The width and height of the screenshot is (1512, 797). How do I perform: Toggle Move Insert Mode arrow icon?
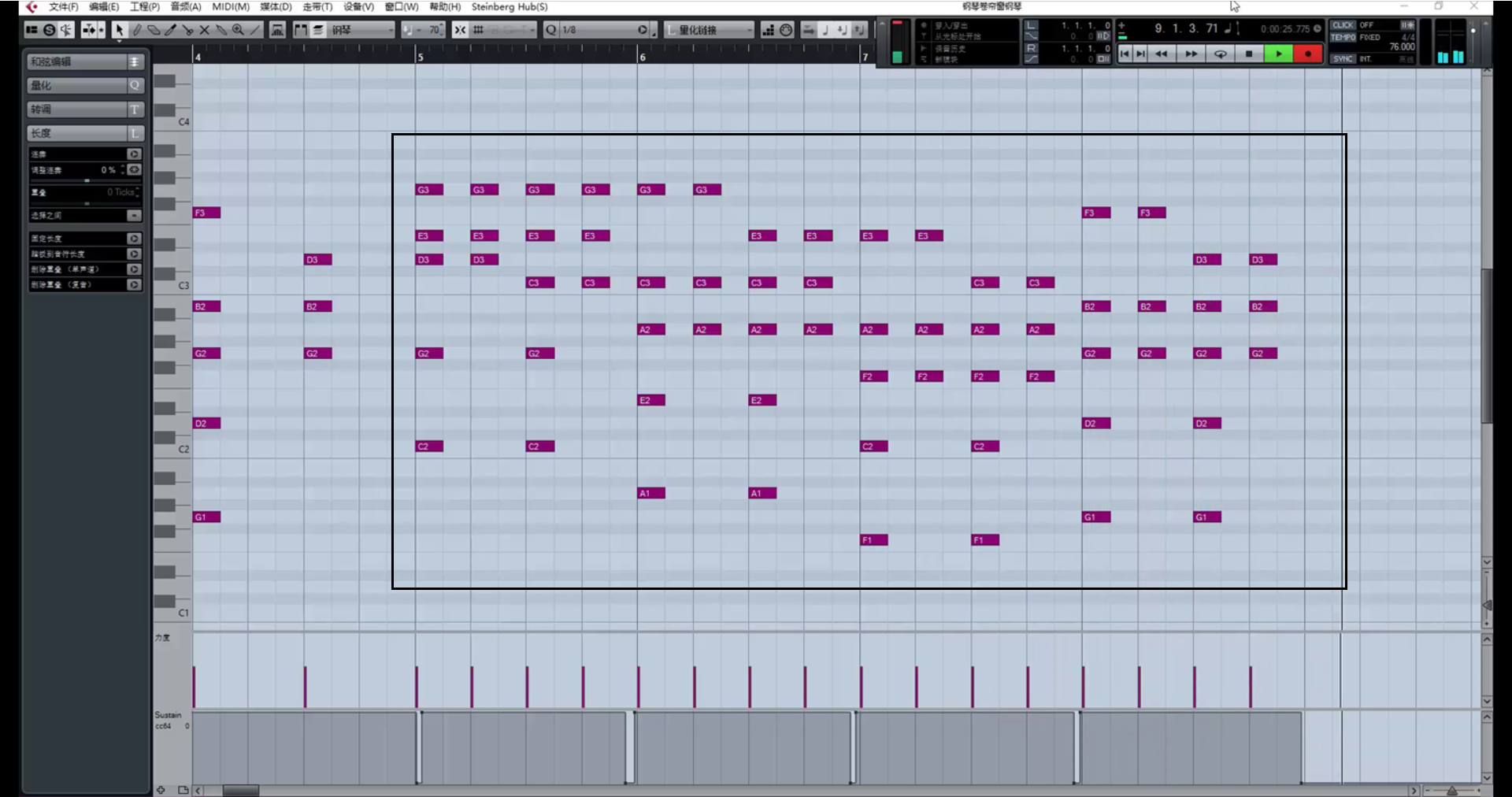809,30
